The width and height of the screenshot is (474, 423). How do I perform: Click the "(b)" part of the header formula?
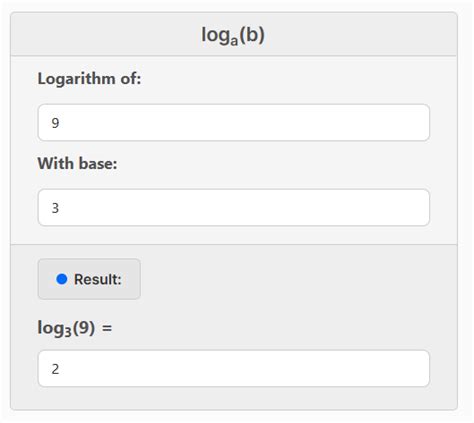pyautogui.click(x=252, y=35)
